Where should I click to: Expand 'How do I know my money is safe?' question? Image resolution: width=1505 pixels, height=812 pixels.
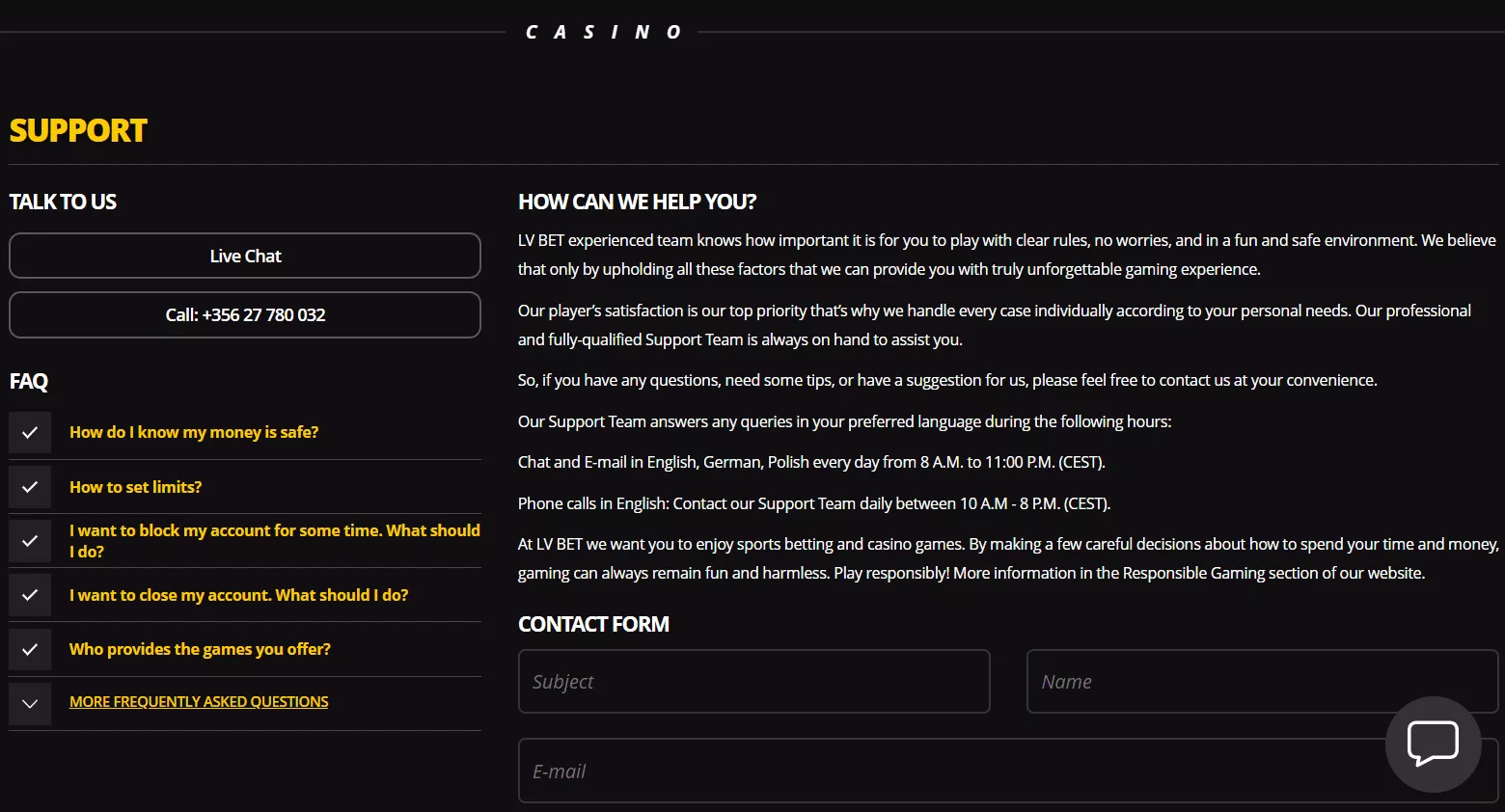[194, 433]
